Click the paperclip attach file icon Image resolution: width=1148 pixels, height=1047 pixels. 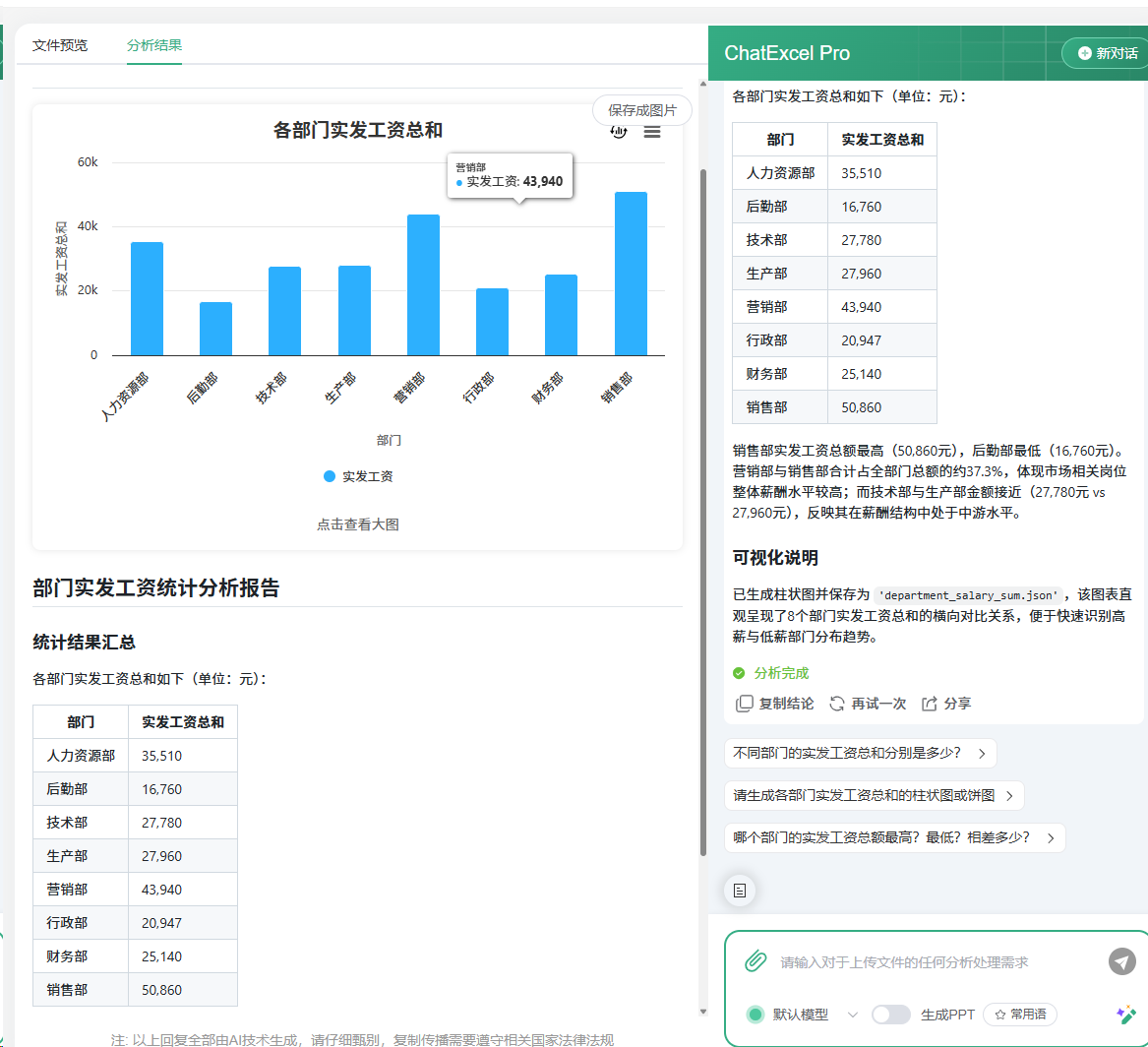[755, 960]
